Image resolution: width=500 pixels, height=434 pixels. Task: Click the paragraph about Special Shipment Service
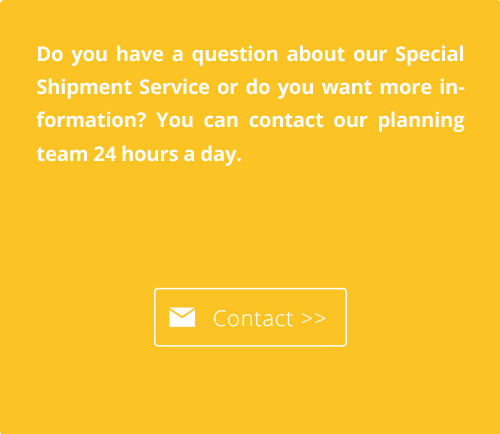250,104
